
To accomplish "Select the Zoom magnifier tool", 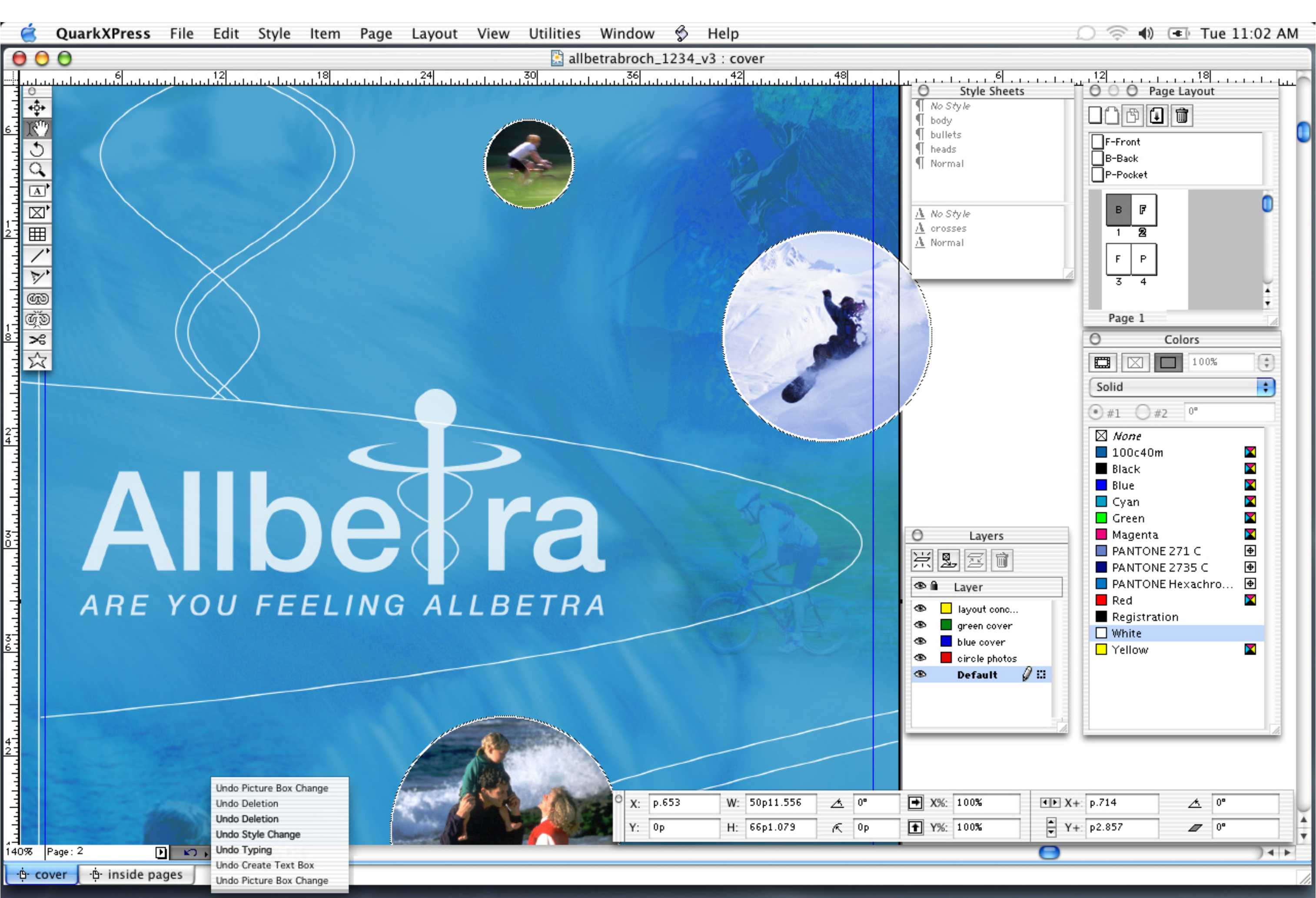I will (37, 170).
